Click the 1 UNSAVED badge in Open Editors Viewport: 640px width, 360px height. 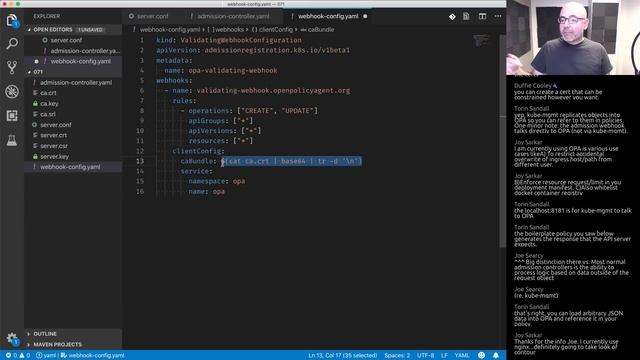coord(90,30)
